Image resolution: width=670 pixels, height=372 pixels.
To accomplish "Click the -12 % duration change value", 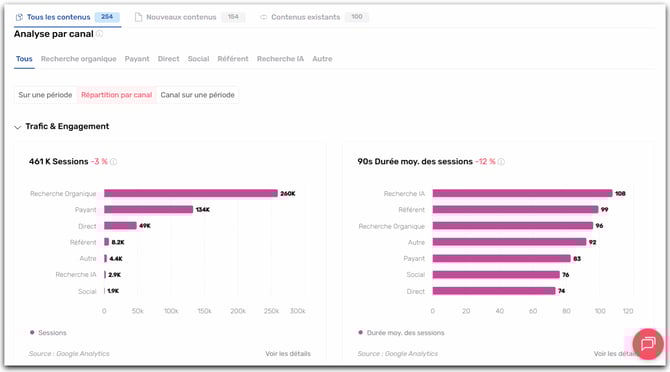I will [x=485, y=161].
